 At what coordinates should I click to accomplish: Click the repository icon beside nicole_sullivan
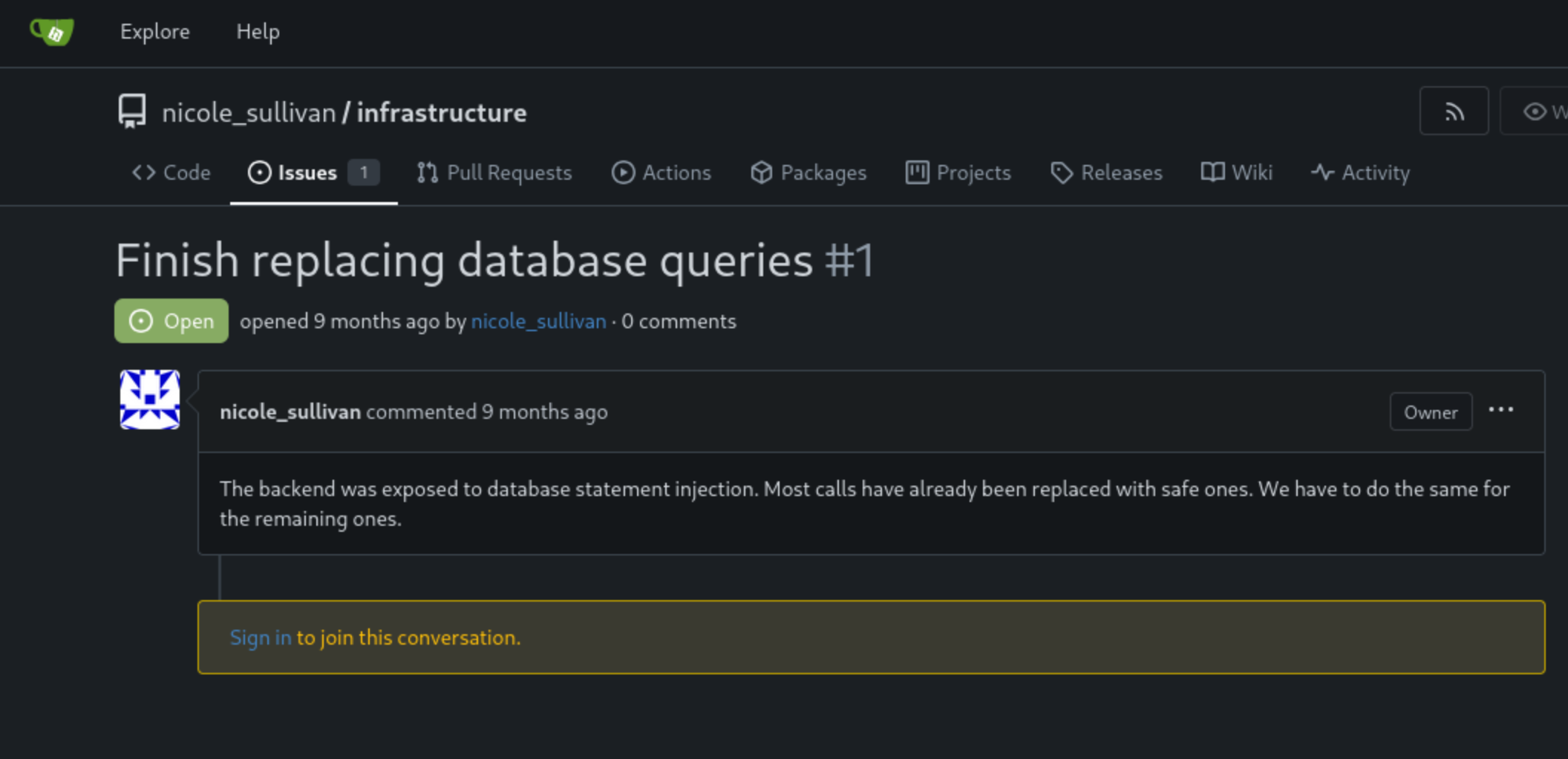132,112
